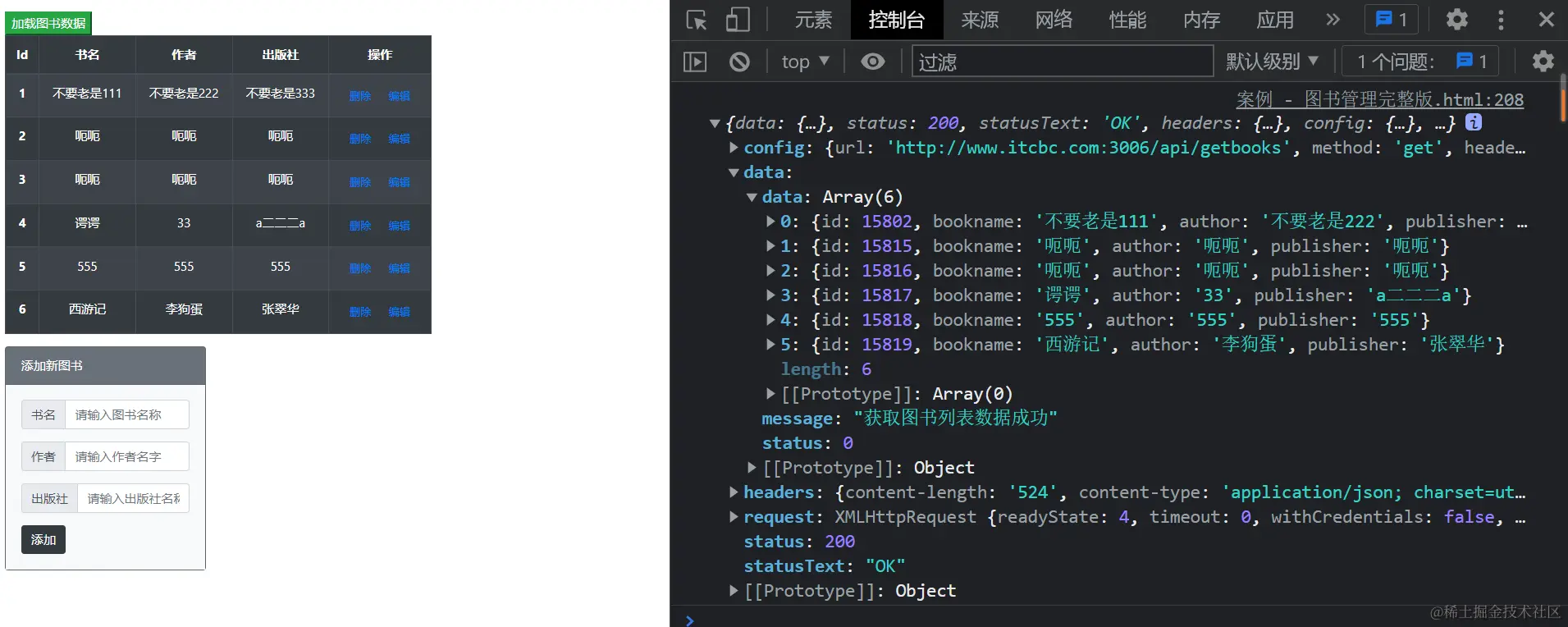The width and height of the screenshot is (1568, 627).
Task: Expand array item 0 with id 15802
Action: (x=770, y=222)
